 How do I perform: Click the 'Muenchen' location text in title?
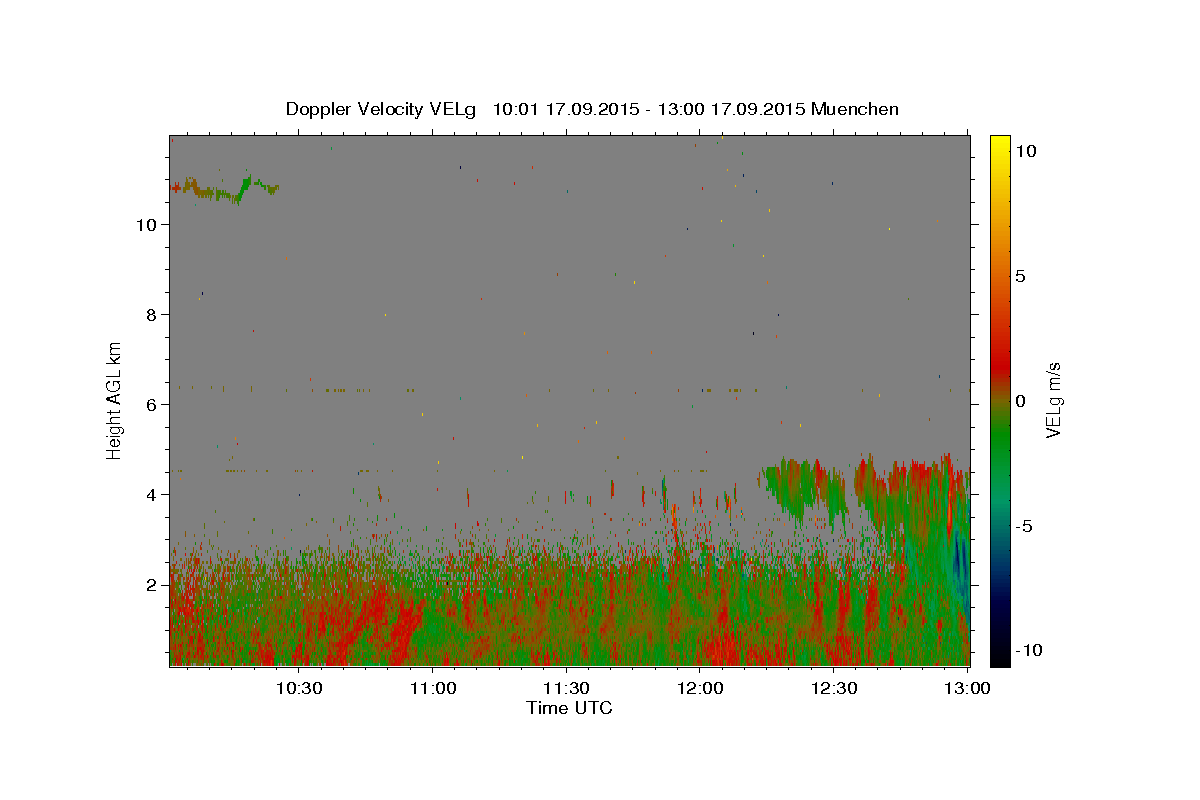click(855, 109)
